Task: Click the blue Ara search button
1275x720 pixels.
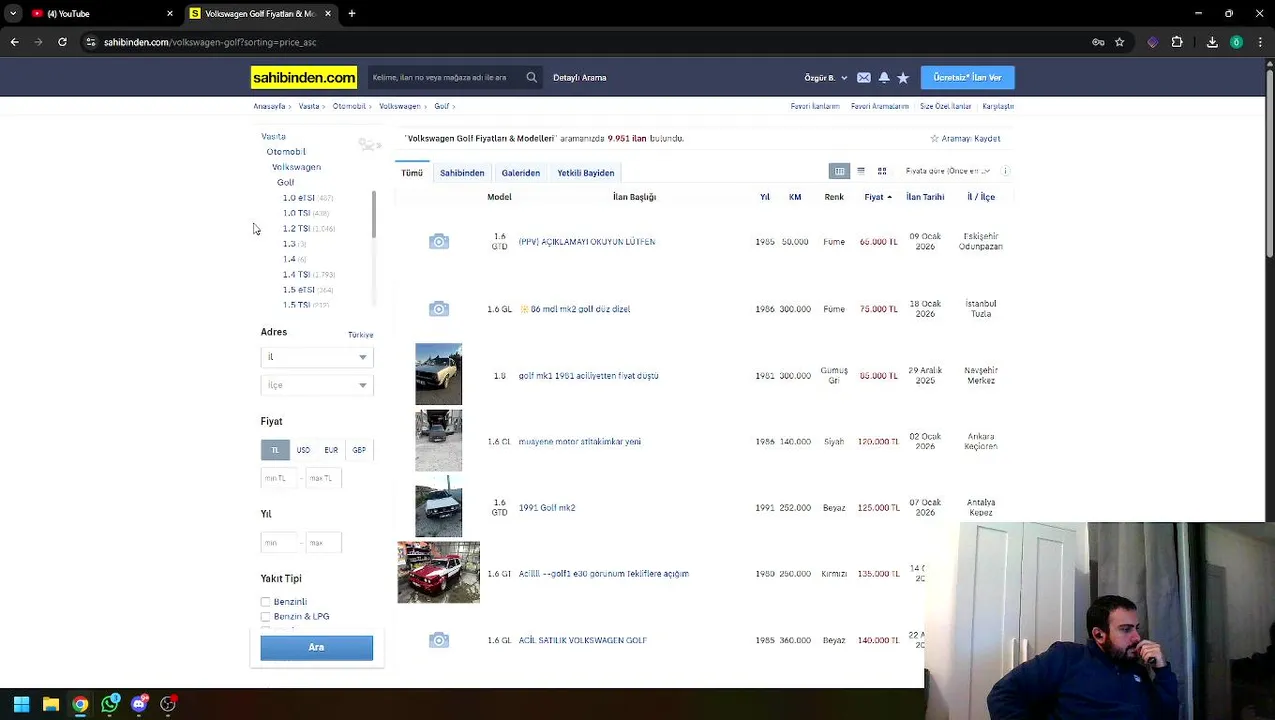Action: pyautogui.click(x=317, y=648)
